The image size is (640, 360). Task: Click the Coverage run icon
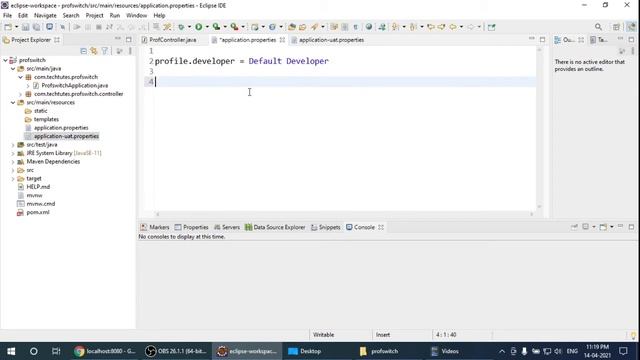pos(216,27)
